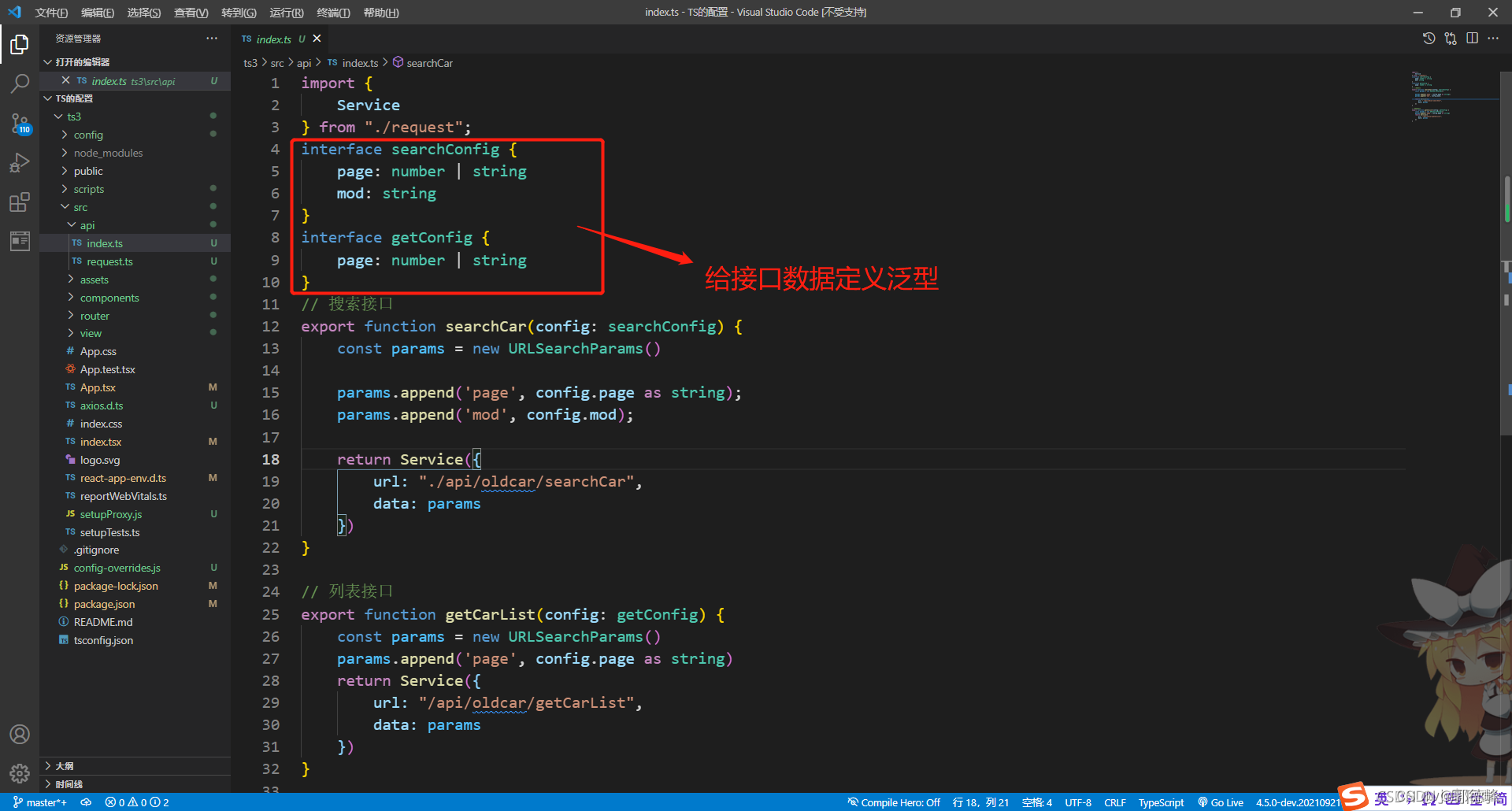Viewport: 1512px width, 811px height.
Task: Split the editor to the right
Action: click(x=1472, y=39)
